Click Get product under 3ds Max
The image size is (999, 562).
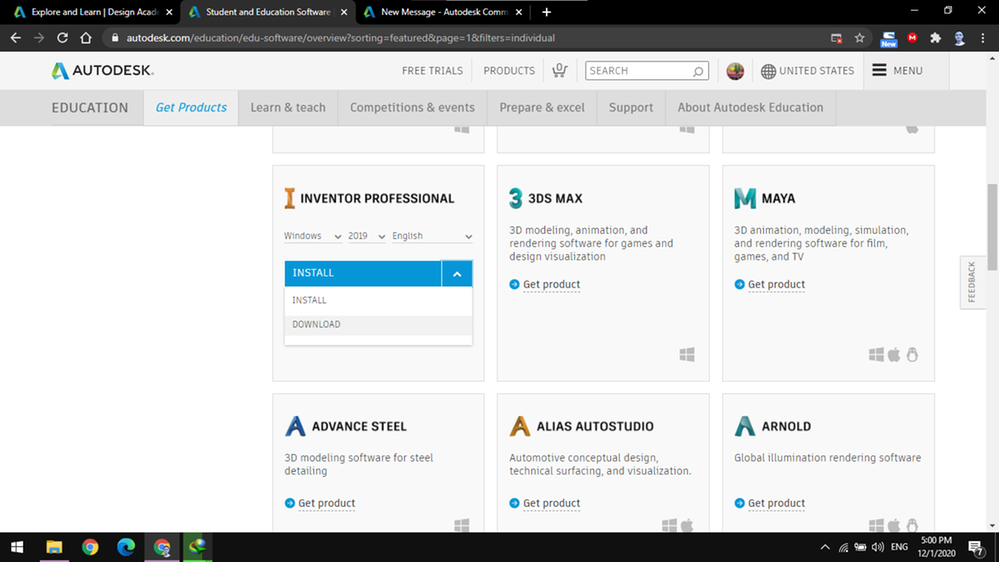click(551, 284)
